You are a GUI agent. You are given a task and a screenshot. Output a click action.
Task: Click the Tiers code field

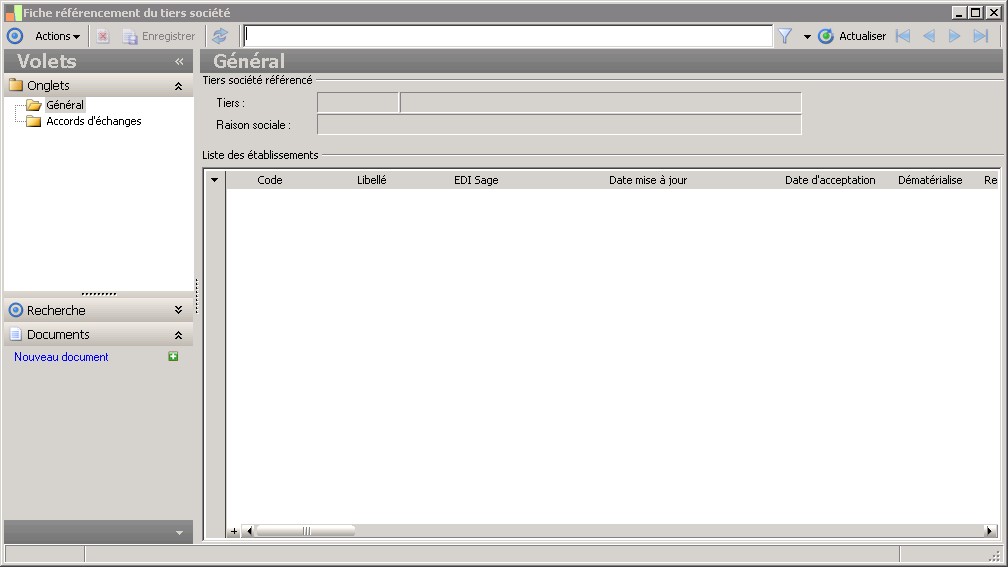click(358, 103)
